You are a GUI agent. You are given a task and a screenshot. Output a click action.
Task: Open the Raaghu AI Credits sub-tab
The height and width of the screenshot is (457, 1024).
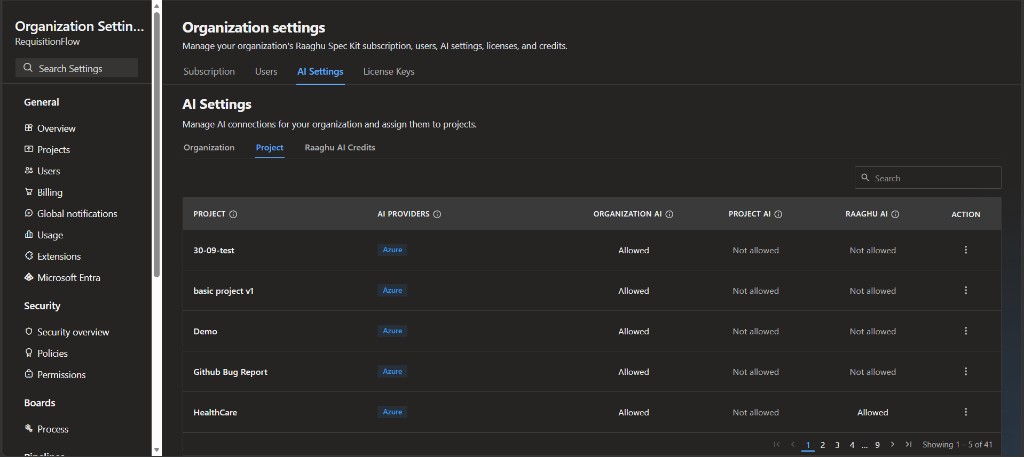click(340, 148)
